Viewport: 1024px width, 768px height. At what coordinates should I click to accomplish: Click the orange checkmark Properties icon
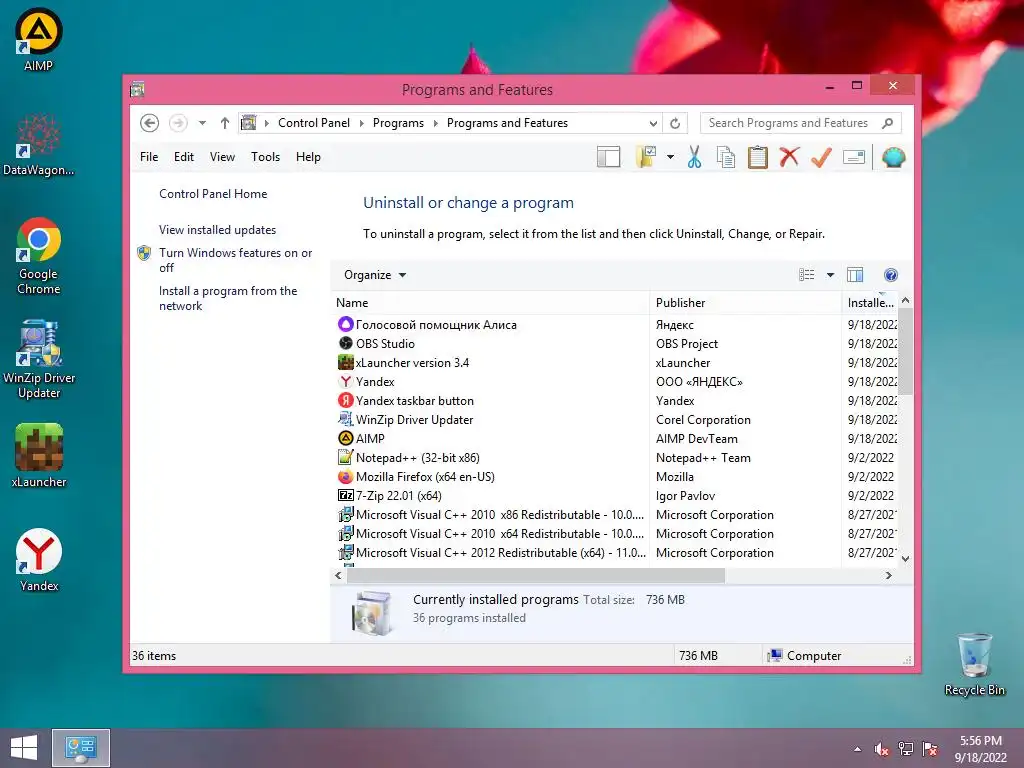(821, 157)
